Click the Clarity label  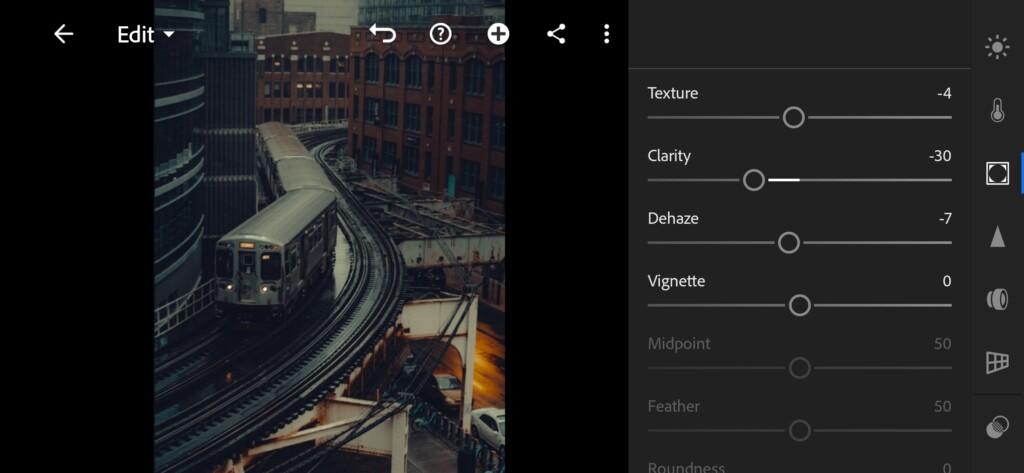(669, 155)
